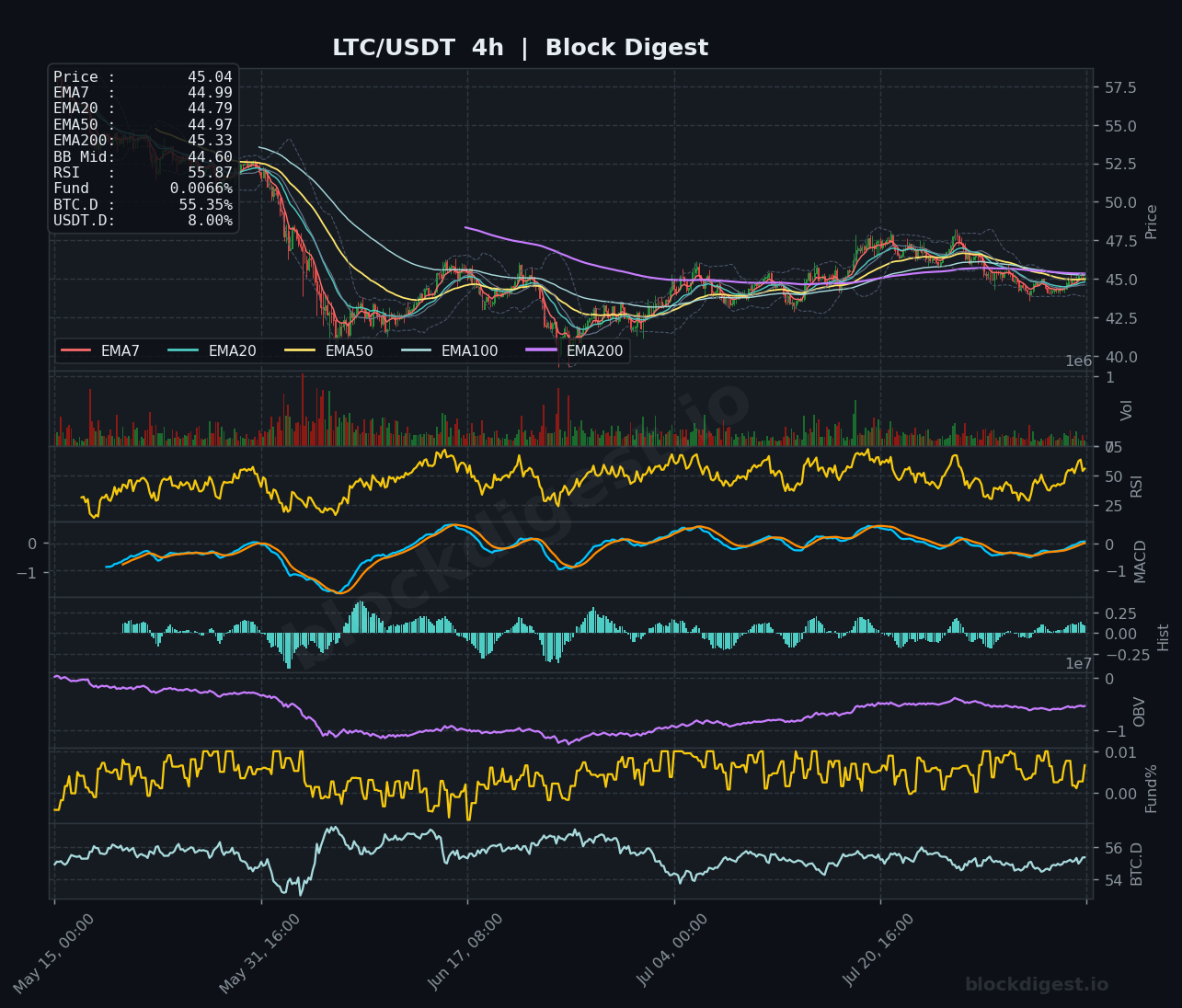Click the 50.0 price axis tick
This screenshot has height=1008, width=1182.
tap(1119, 203)
